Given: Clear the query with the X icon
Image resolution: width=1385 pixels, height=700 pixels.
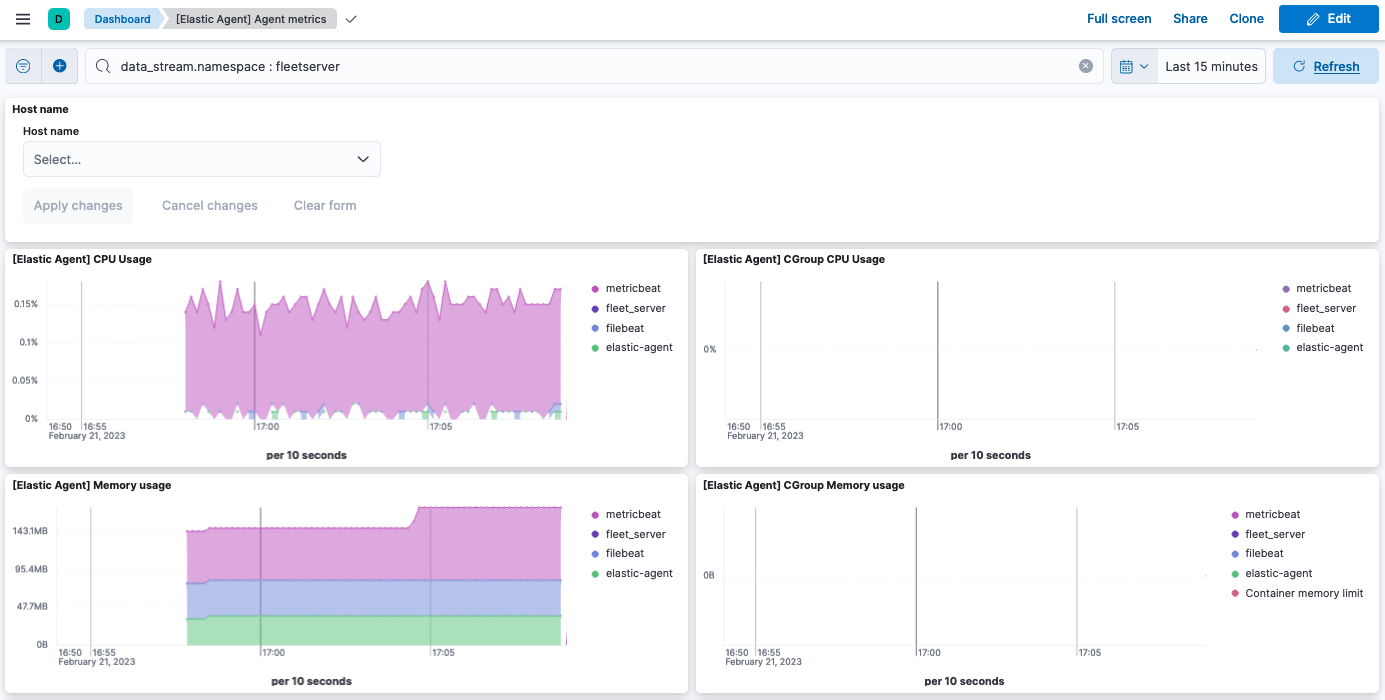Looking at the screenshot, I should click(x=1085, y=65).
